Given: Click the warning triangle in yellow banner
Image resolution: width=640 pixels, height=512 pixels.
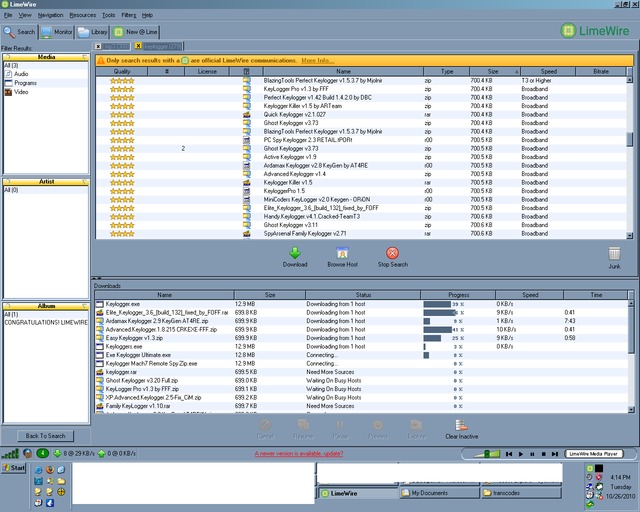Looking at the screenshot, I should 101,60.
